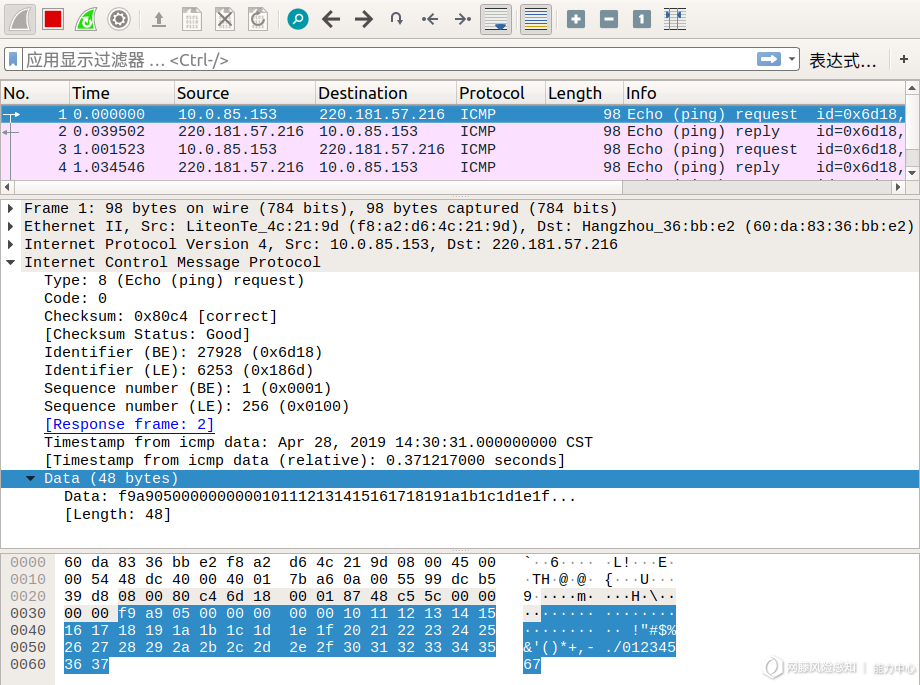920x685 pixels.
Task: Select relative icmp timestamp line
Action: (305, 460)
